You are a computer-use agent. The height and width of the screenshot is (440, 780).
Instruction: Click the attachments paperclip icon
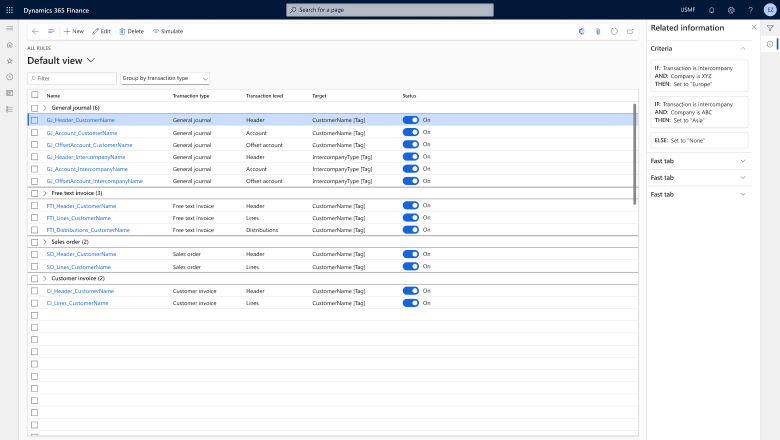[x=598, y=31]
